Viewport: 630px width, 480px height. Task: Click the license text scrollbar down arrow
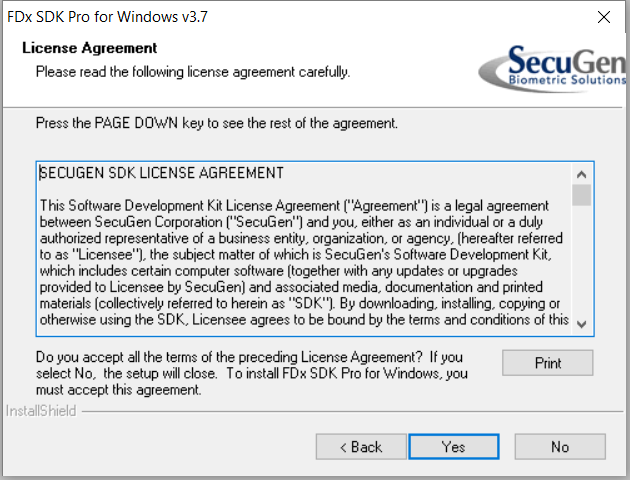581,324
